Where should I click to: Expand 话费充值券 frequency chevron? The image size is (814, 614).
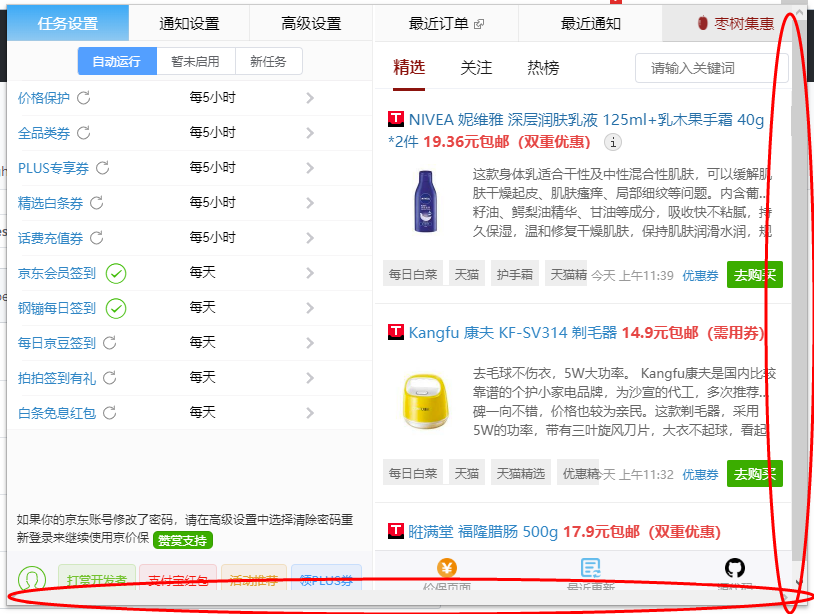point(310,238)
